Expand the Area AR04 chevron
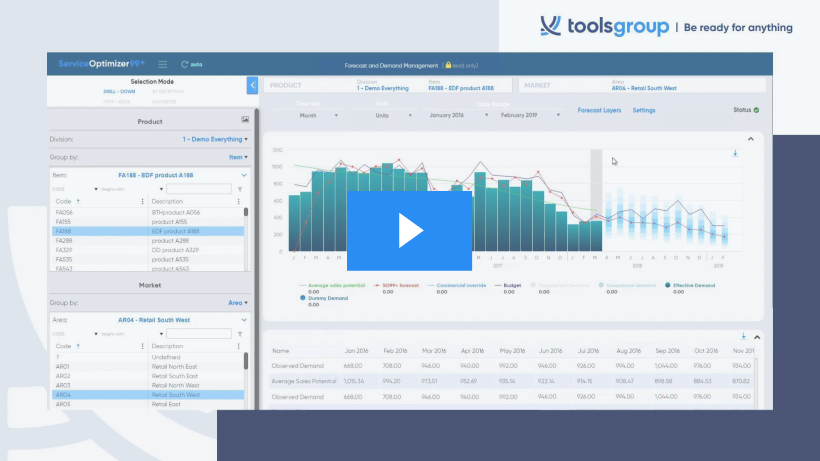 click(x=244, y=320)
